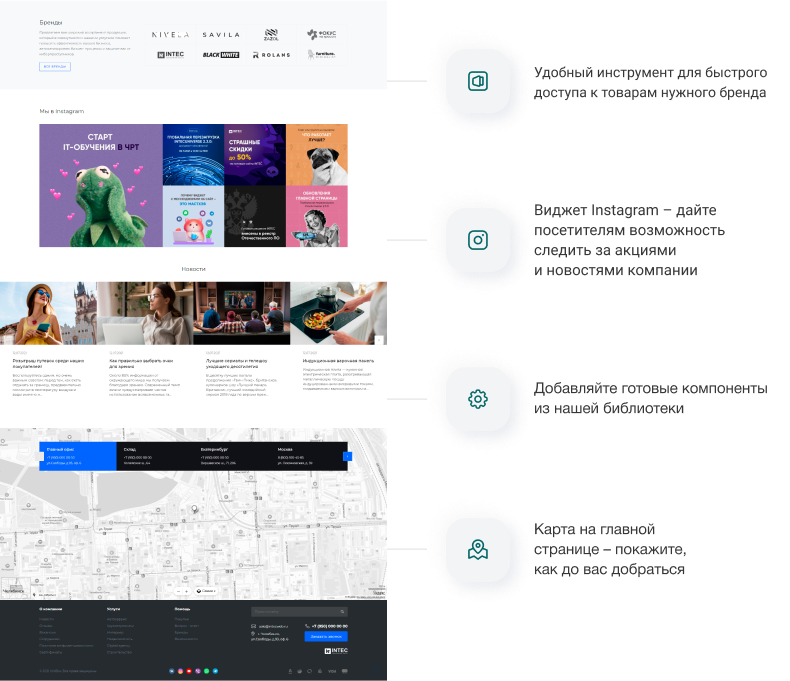Open the NIVELA brand logo
Viewport: 790px width, 681px height.
(170, 35)
